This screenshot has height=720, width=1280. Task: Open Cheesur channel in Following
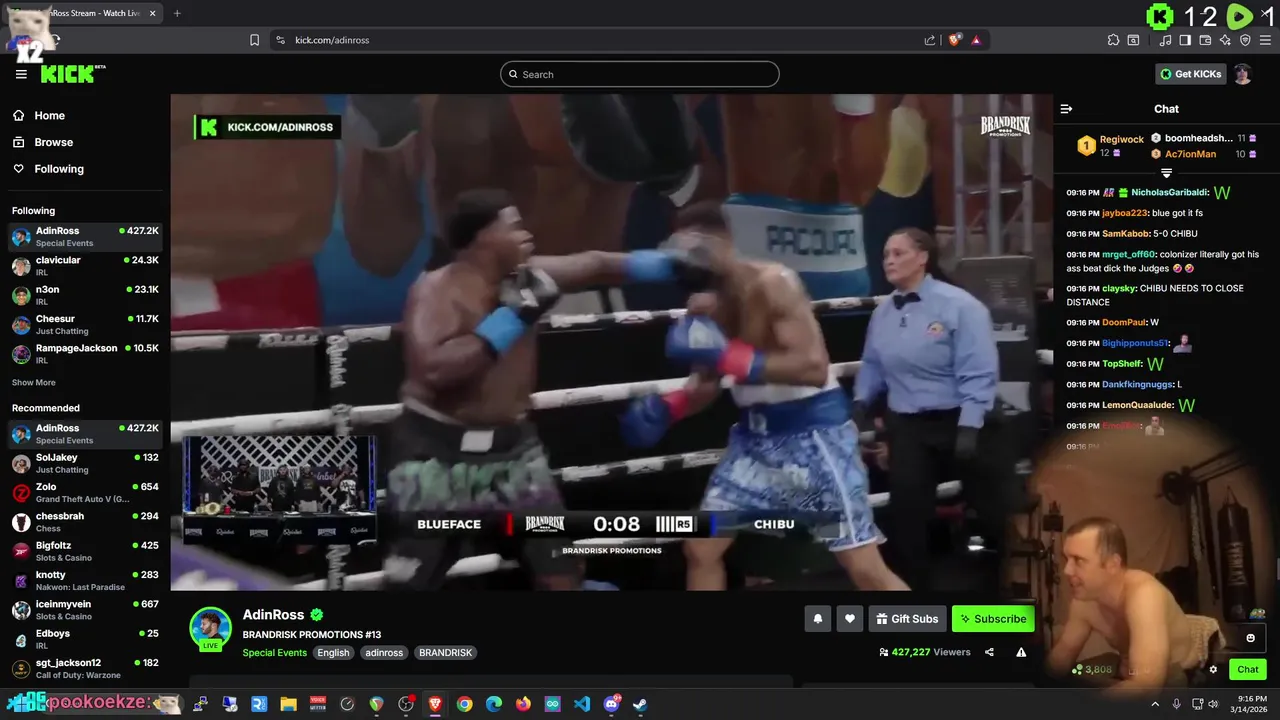[85, 324]
